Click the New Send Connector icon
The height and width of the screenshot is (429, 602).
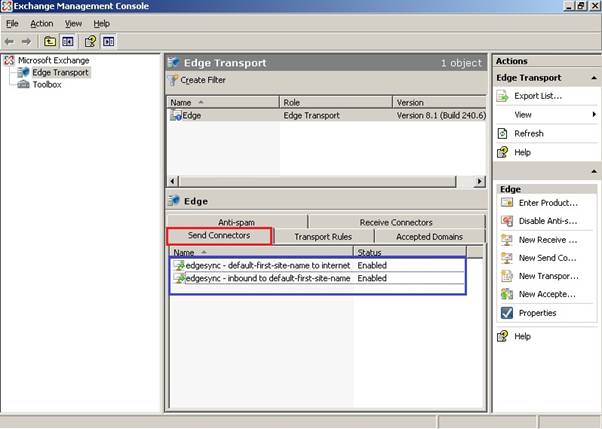(507, 258)
